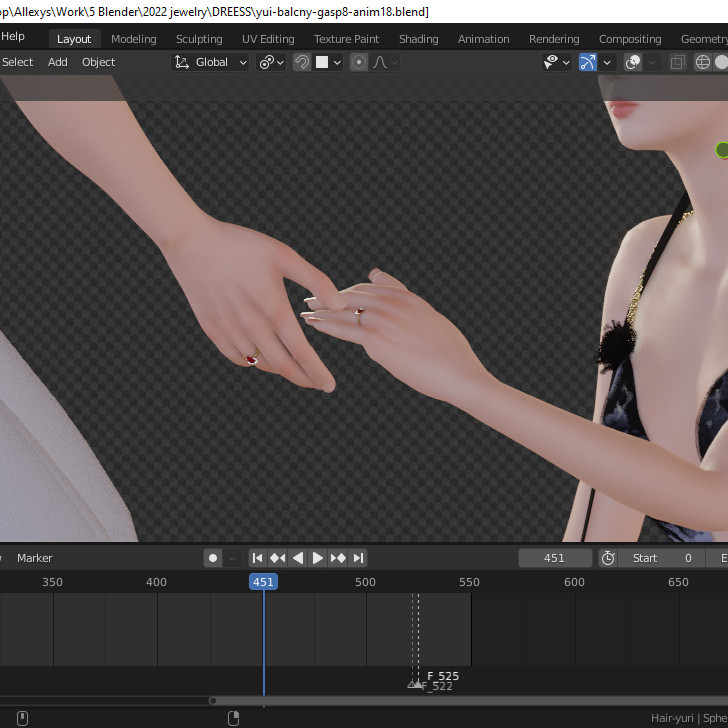The image size is (728, 728).
Task: Open the Object menu
Action: pyautogui.click(x=98, y=62)
